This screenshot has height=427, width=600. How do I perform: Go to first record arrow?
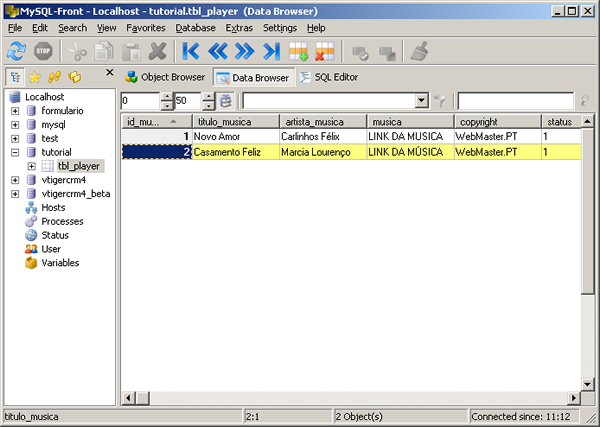[191, 51]
